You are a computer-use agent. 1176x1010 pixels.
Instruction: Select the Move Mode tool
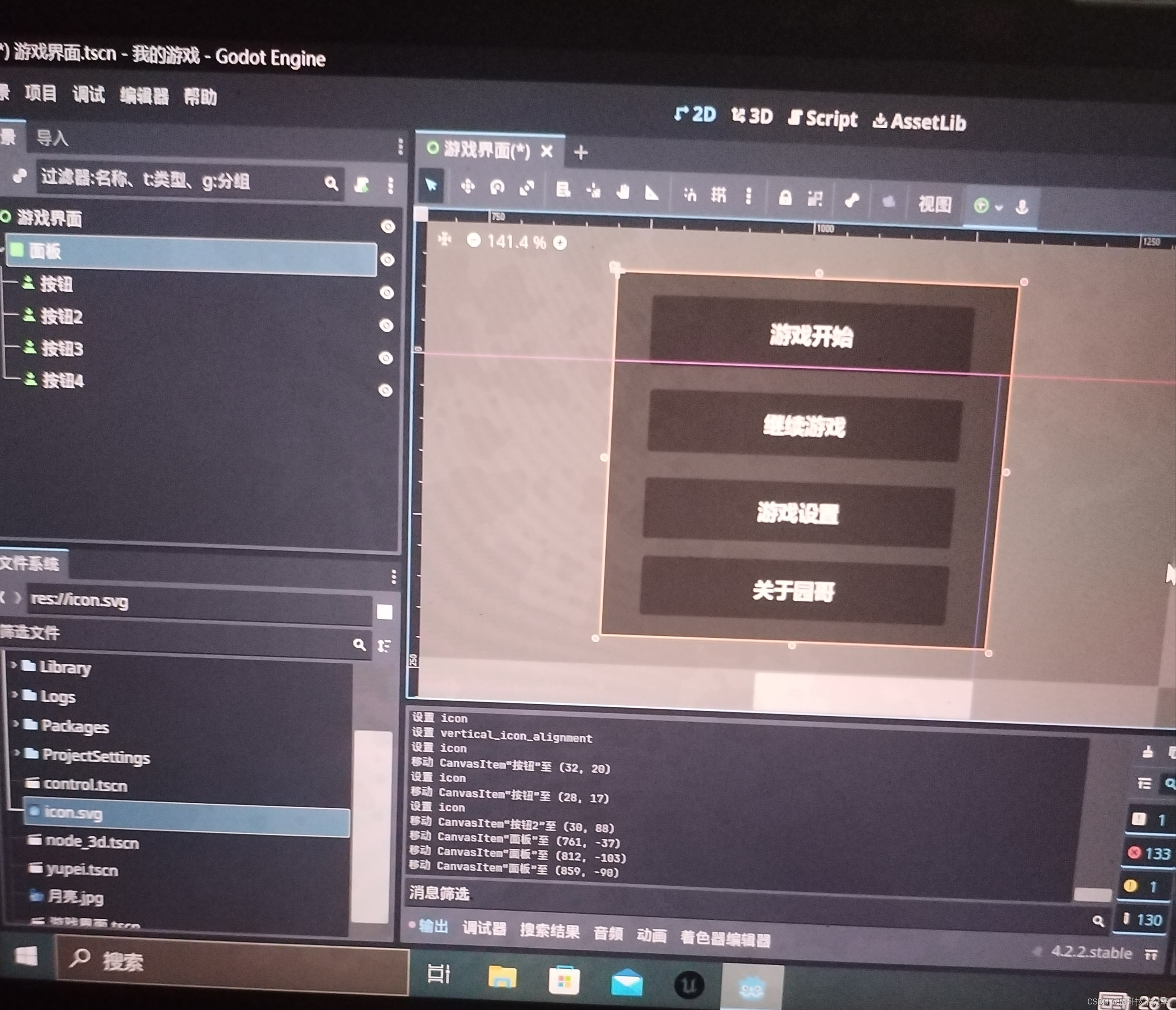tap(468, 186)
